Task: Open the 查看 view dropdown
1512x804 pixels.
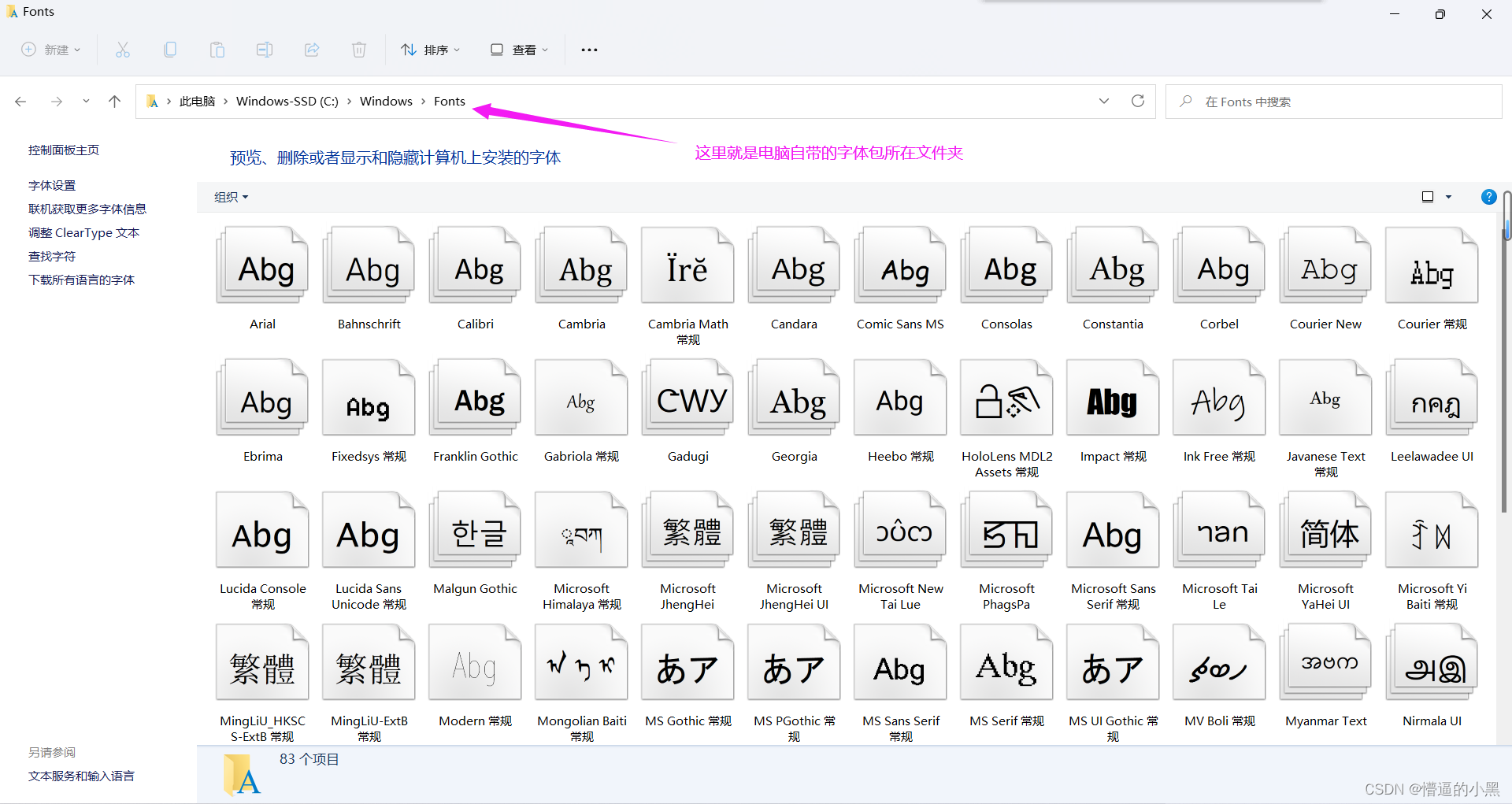Action: [x=519, y=50]
